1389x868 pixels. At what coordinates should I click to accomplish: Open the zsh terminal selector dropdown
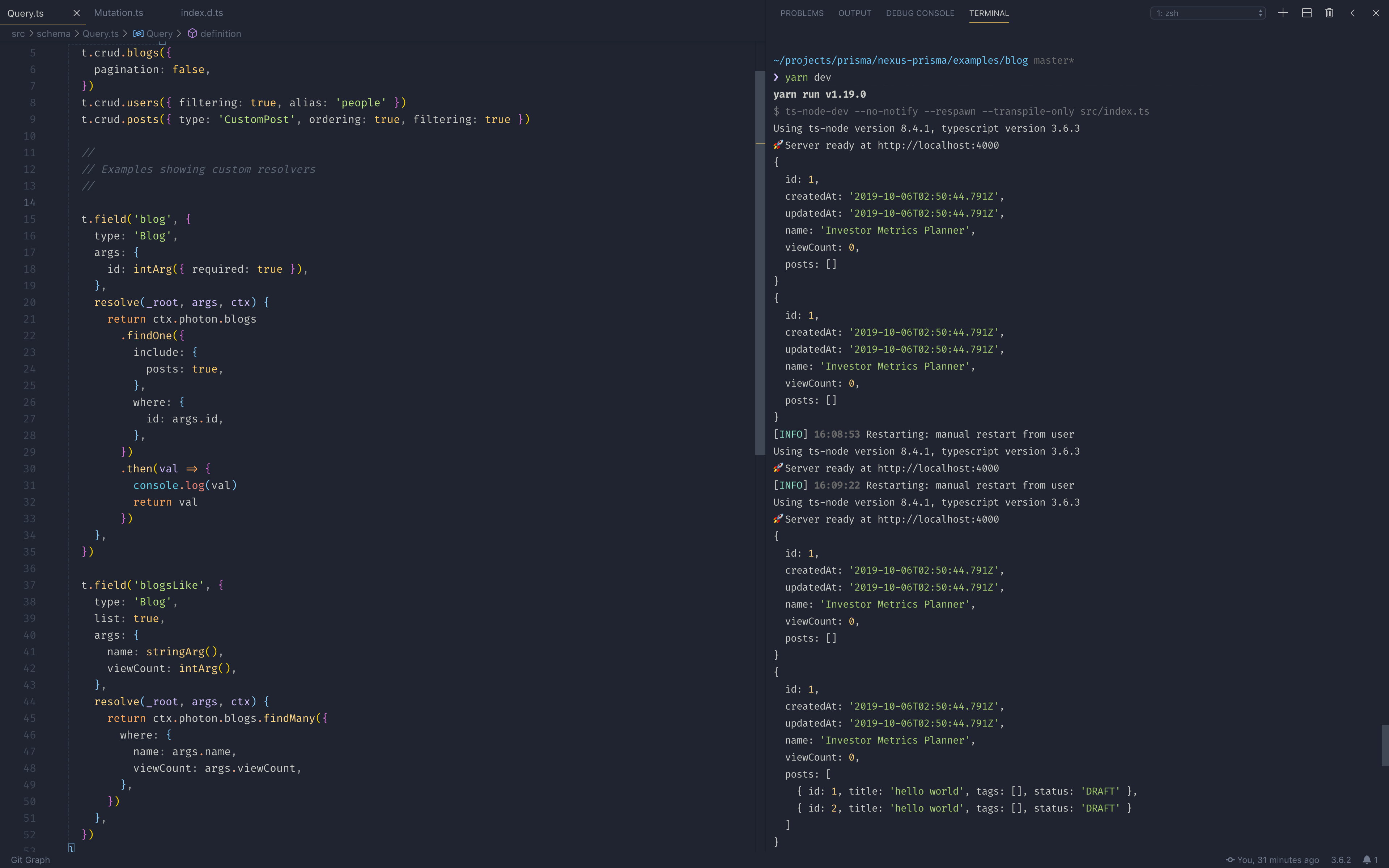coord(1208,13)
